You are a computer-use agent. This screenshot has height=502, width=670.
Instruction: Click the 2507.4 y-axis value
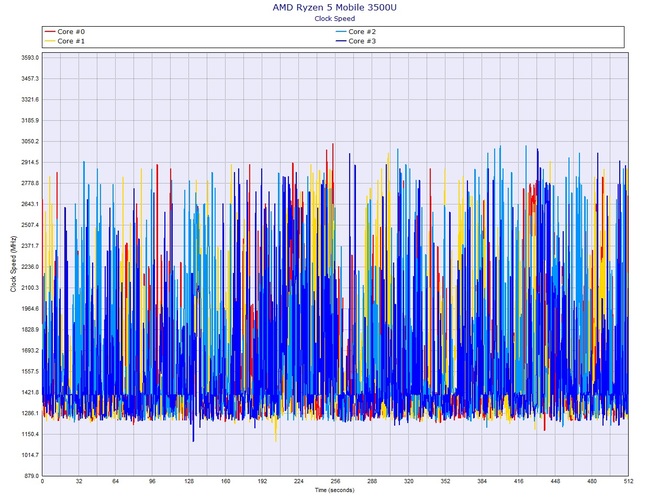(x=30, y=225)
